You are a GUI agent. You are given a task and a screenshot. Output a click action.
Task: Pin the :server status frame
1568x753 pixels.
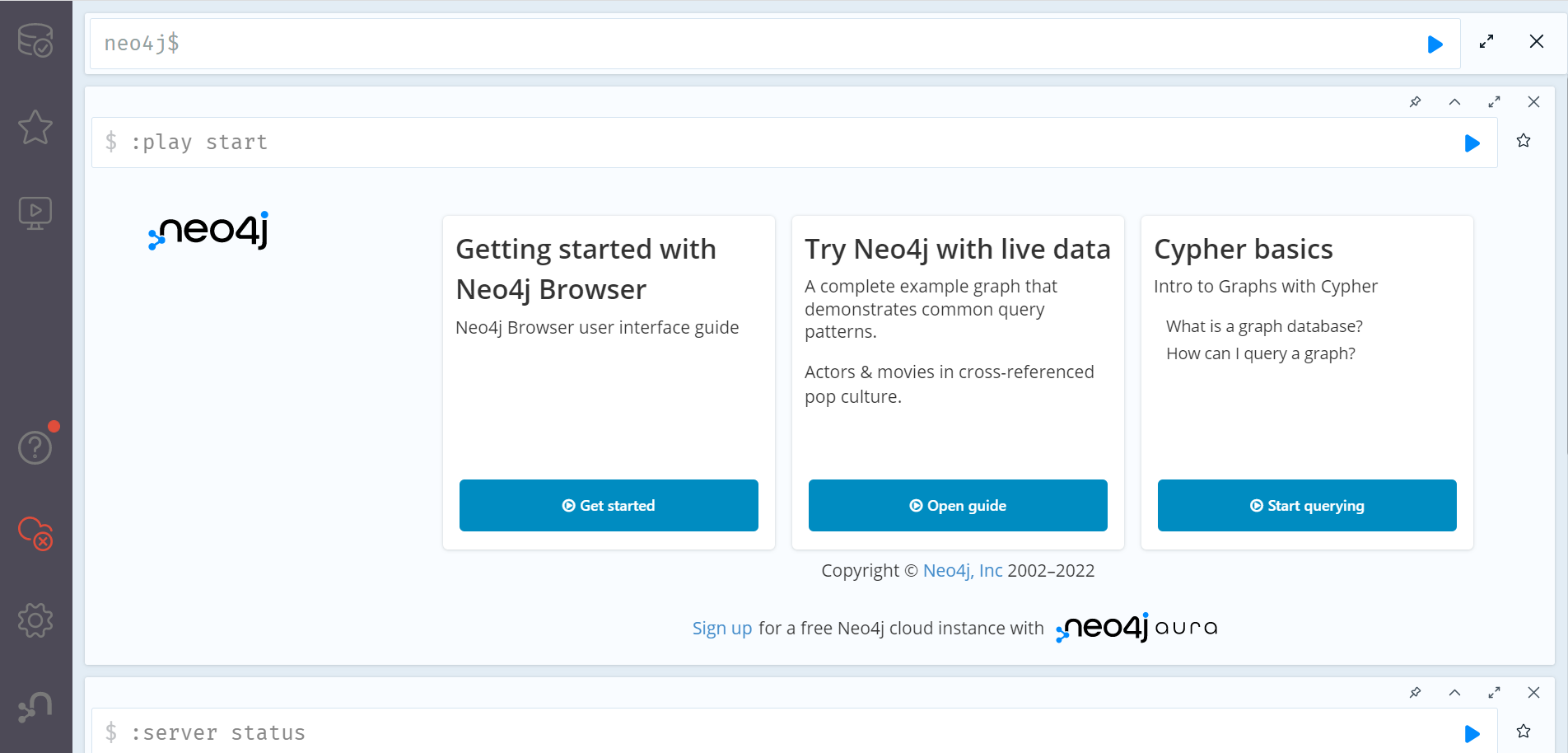(x=1416, y=693)
